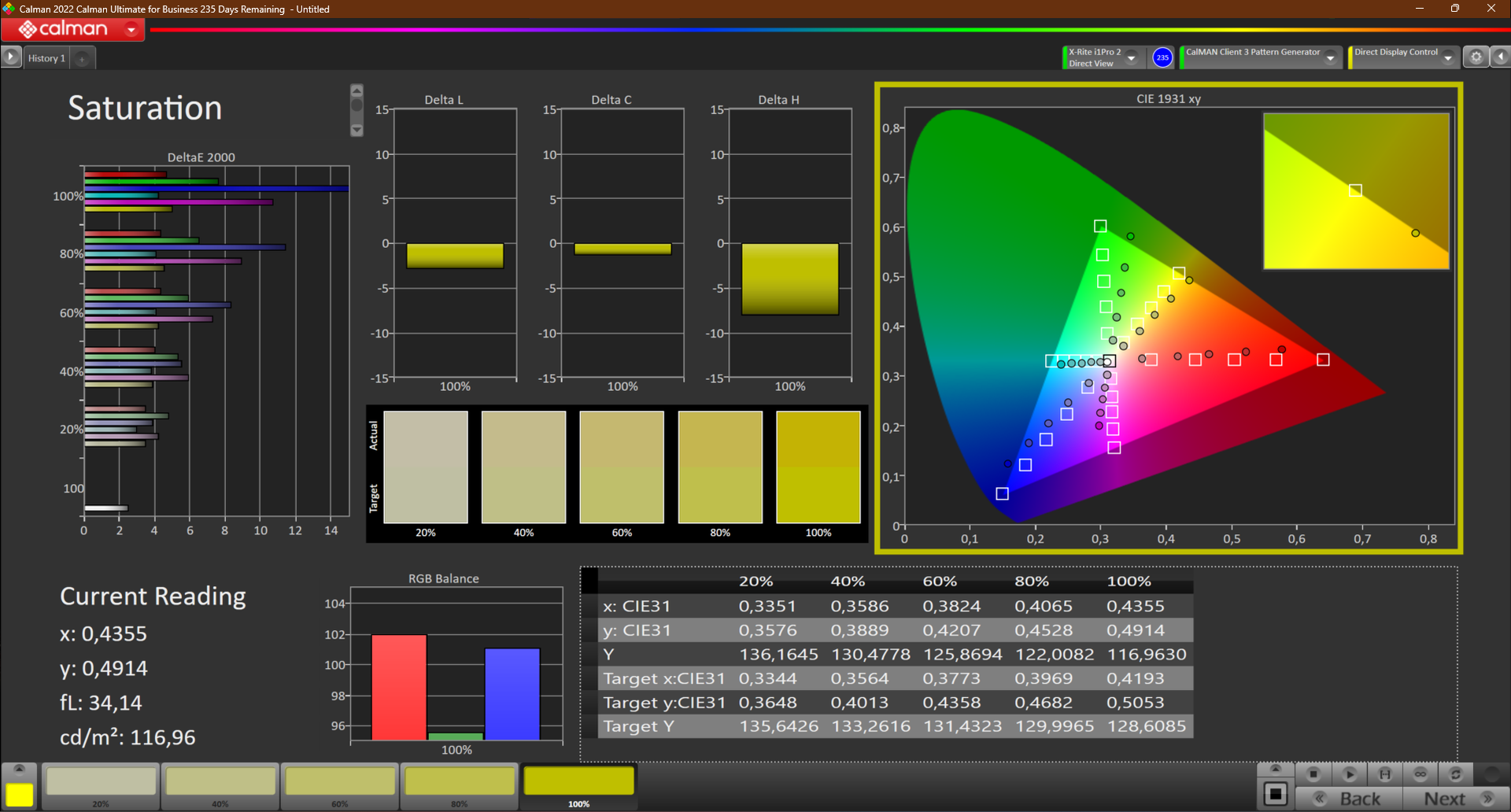Expand the color selector up arrow

[20, 769]
